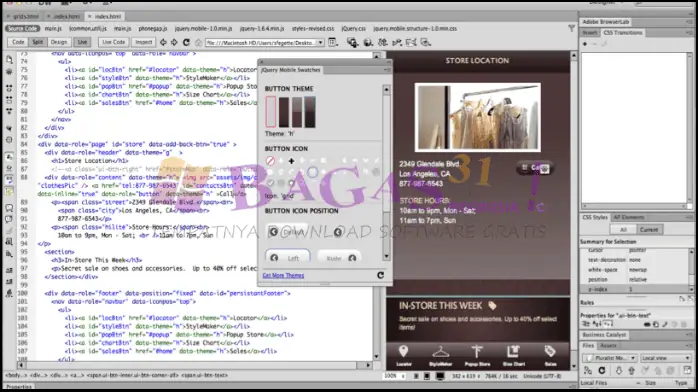
Task: Choose the black plus button icon
Action: (291, 161)
